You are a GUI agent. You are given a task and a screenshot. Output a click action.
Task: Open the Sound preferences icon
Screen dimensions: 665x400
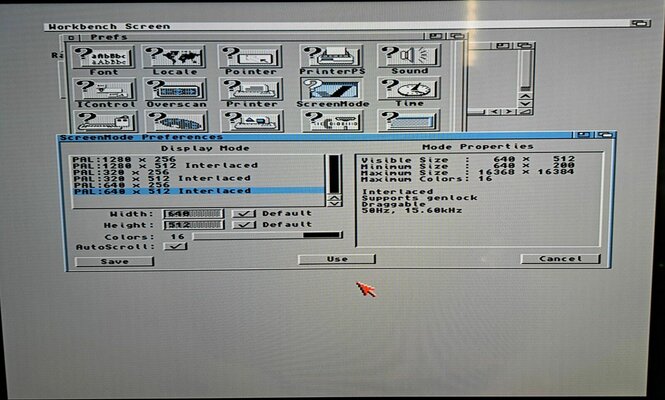tap(409, 56)
